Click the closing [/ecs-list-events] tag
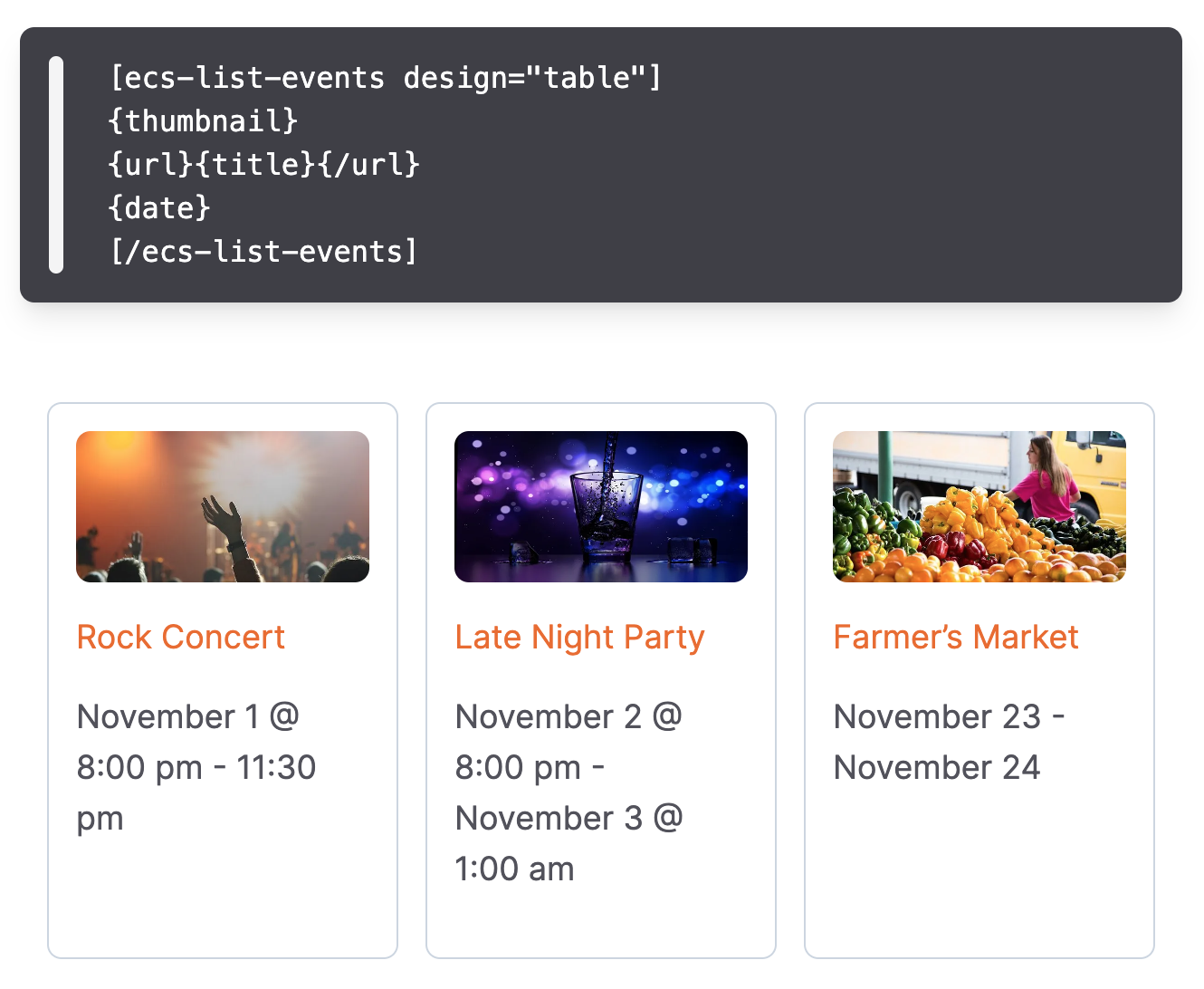The height and width of the screenshot is (989, 1204). tap(263, 252)
